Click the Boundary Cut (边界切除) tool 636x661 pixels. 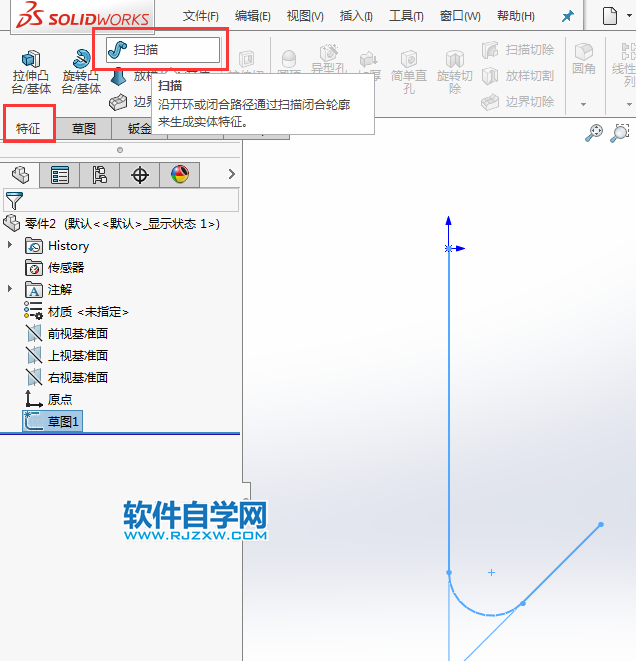pos(518,102)
